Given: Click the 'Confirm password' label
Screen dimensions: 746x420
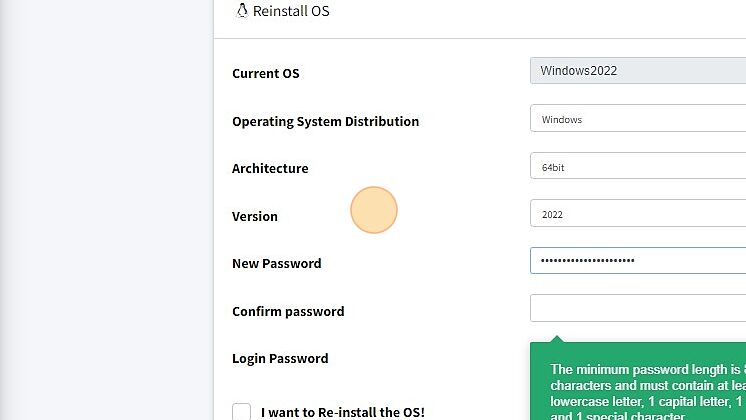Looking at the screenshot, I should click(288, 312).
